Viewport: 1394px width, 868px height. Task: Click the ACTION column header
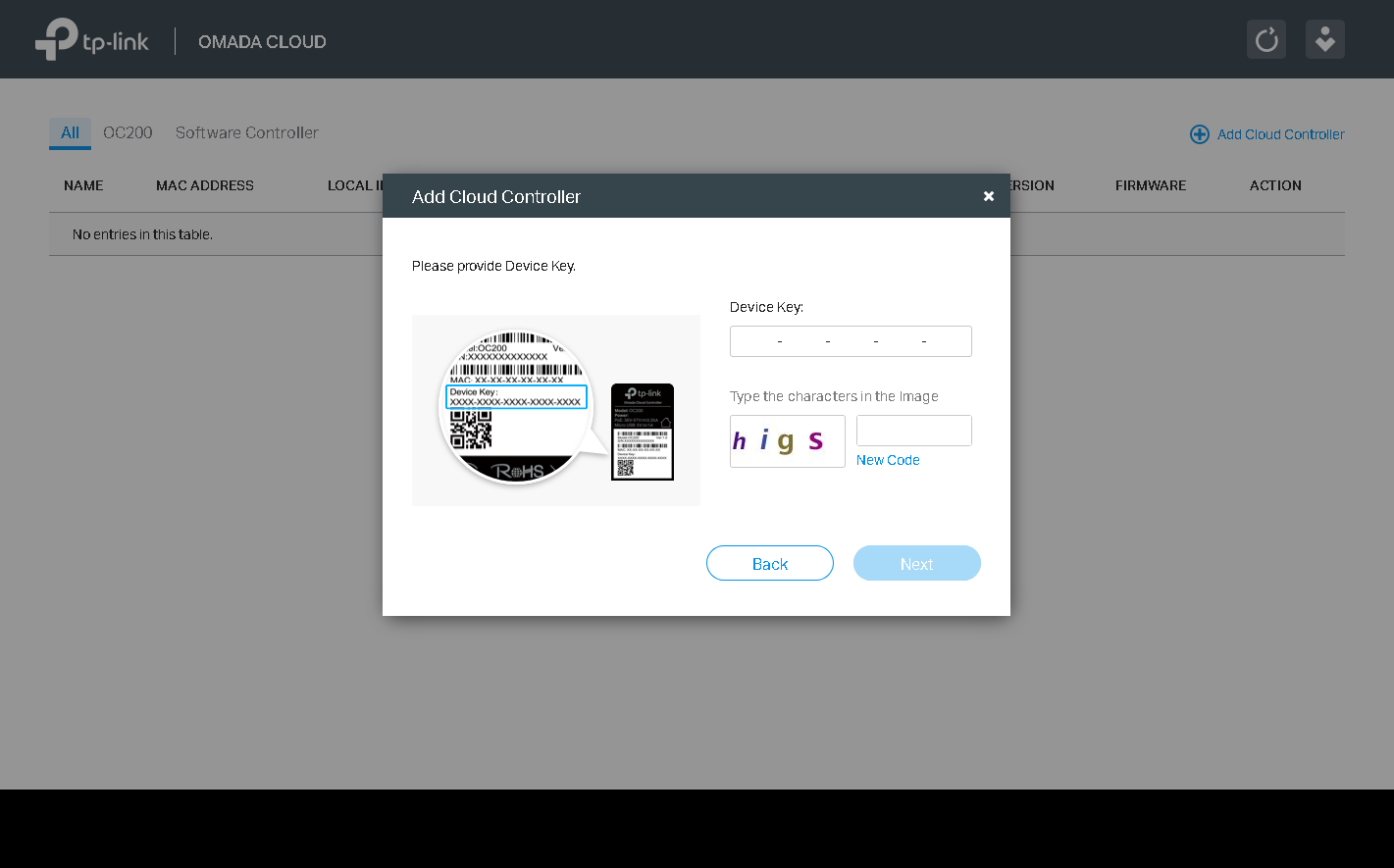1275,185
